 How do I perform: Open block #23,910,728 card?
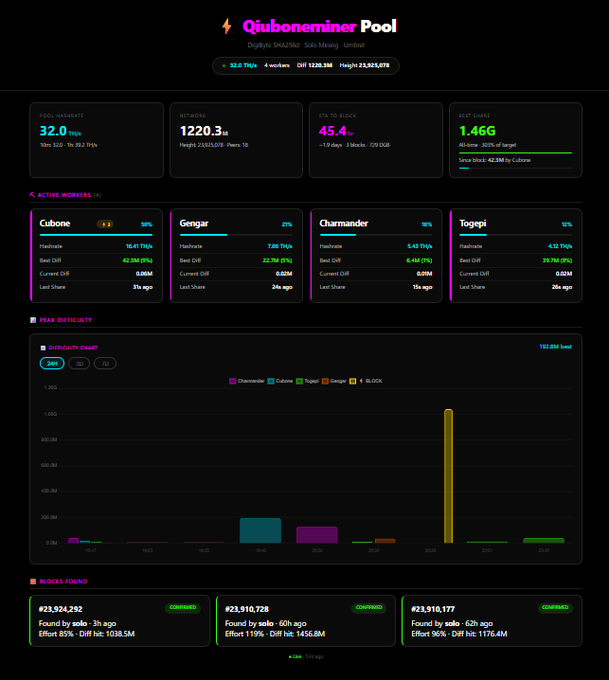[x=306, y=621]
